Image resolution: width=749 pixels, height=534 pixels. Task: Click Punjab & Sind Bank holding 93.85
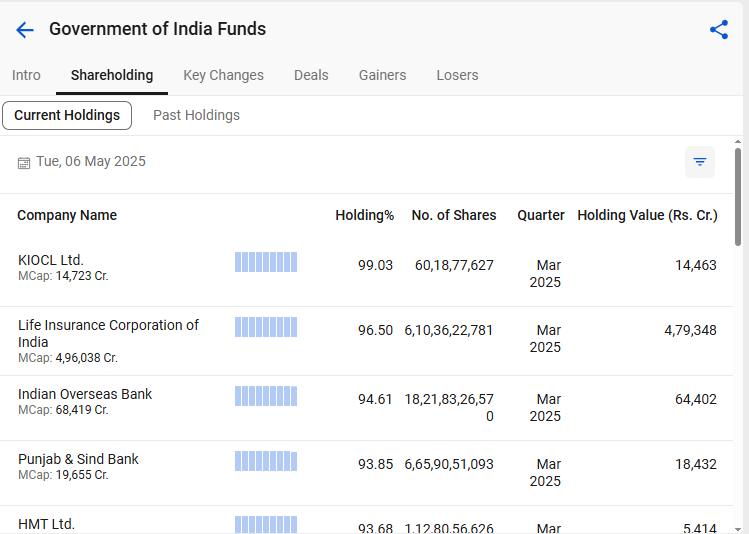[x=375, y=464]
